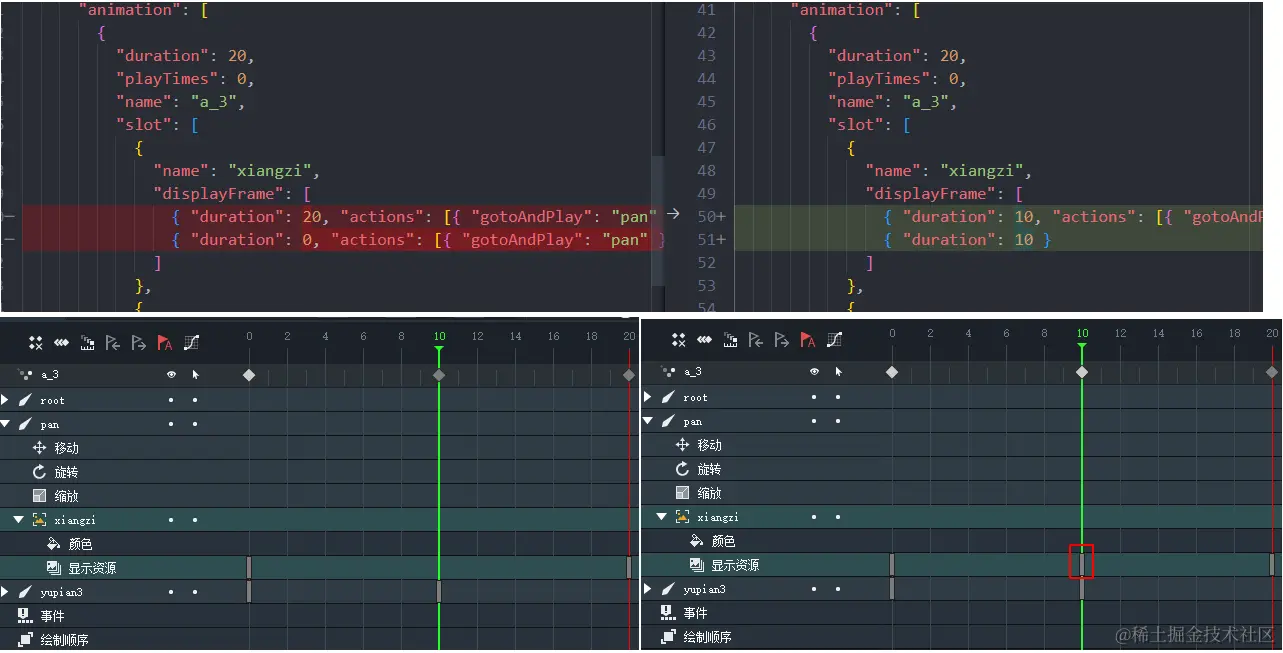Click the 绘制顺序 draw order icon in right timeline
Screen dimensions: 1283x653
tap(668, 637)
